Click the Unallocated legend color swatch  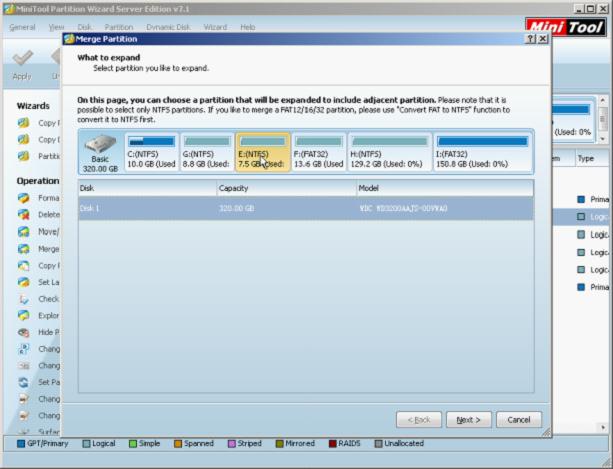click(378, 444)
